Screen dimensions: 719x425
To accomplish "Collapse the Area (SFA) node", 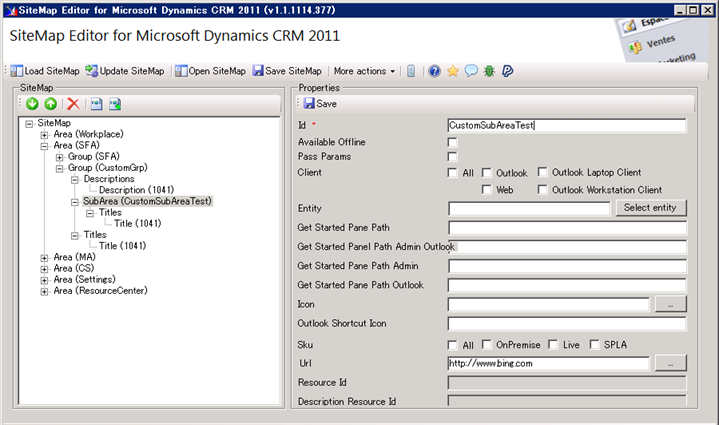I will pyautogui.click(x=44, y=146).
